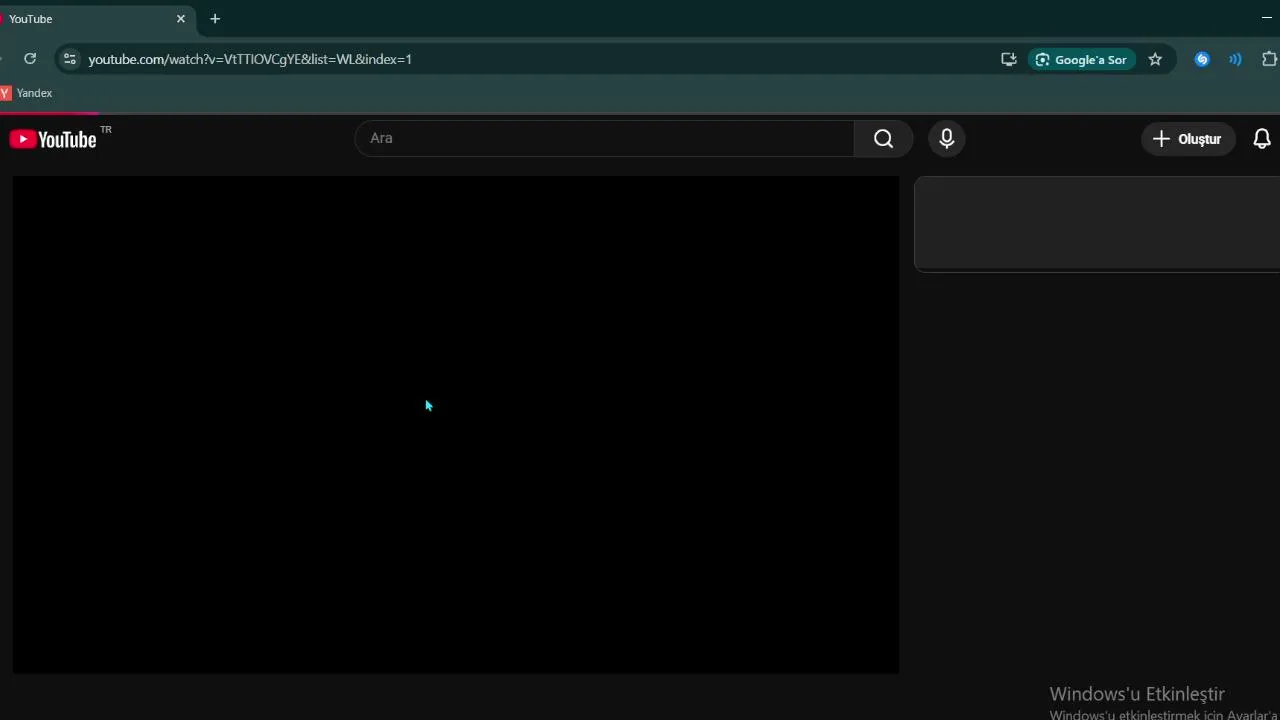This screenshot has height=720, width=1280.
Task: Click the Google'a Sor button
Action: (x=1081, y=59)
